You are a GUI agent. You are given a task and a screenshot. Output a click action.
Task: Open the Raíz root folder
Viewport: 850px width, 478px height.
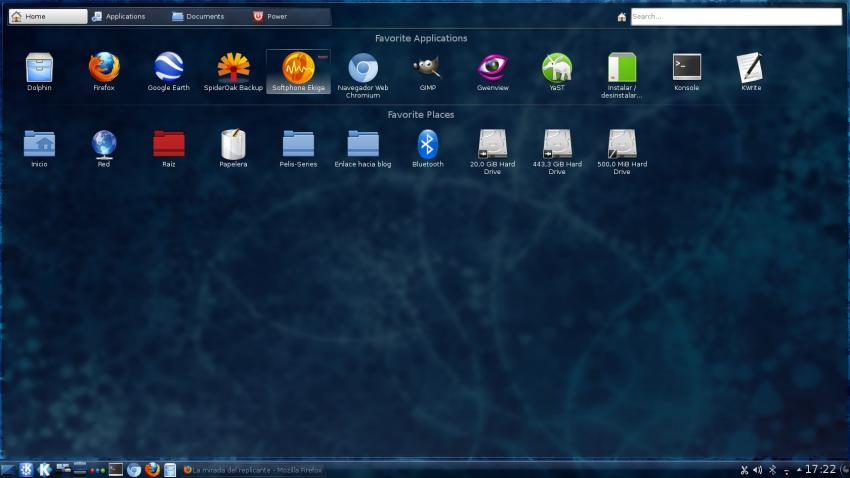pos(169,148)
